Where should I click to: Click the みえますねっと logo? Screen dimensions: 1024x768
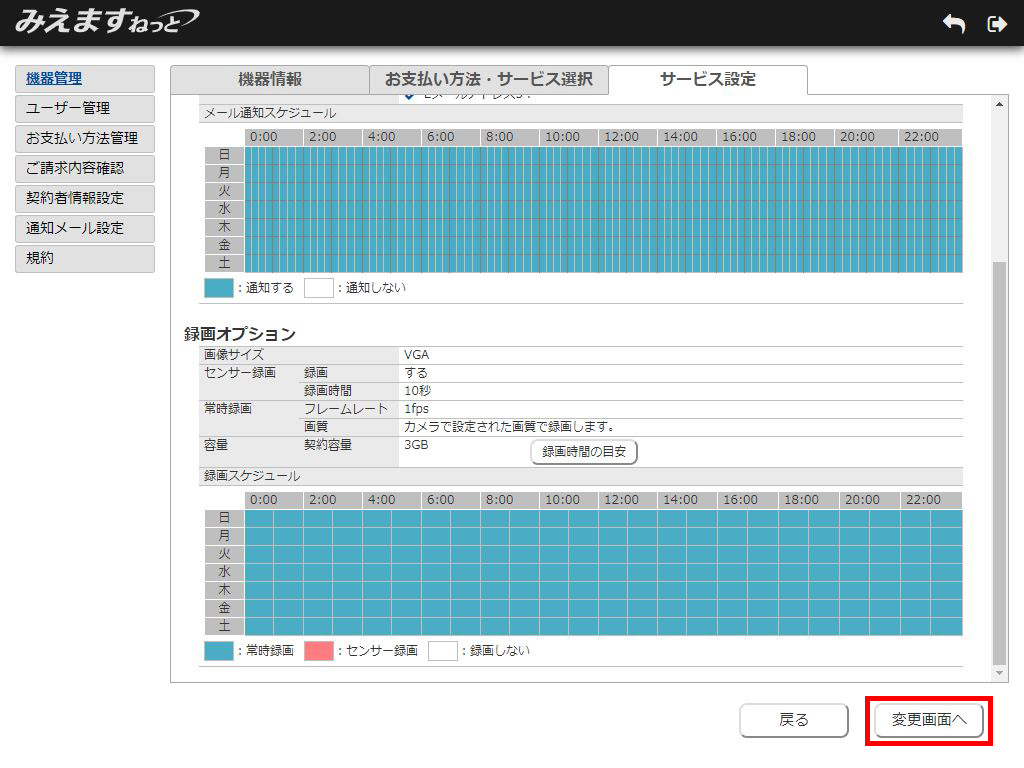pyautogui.click(x=106, y=21)
